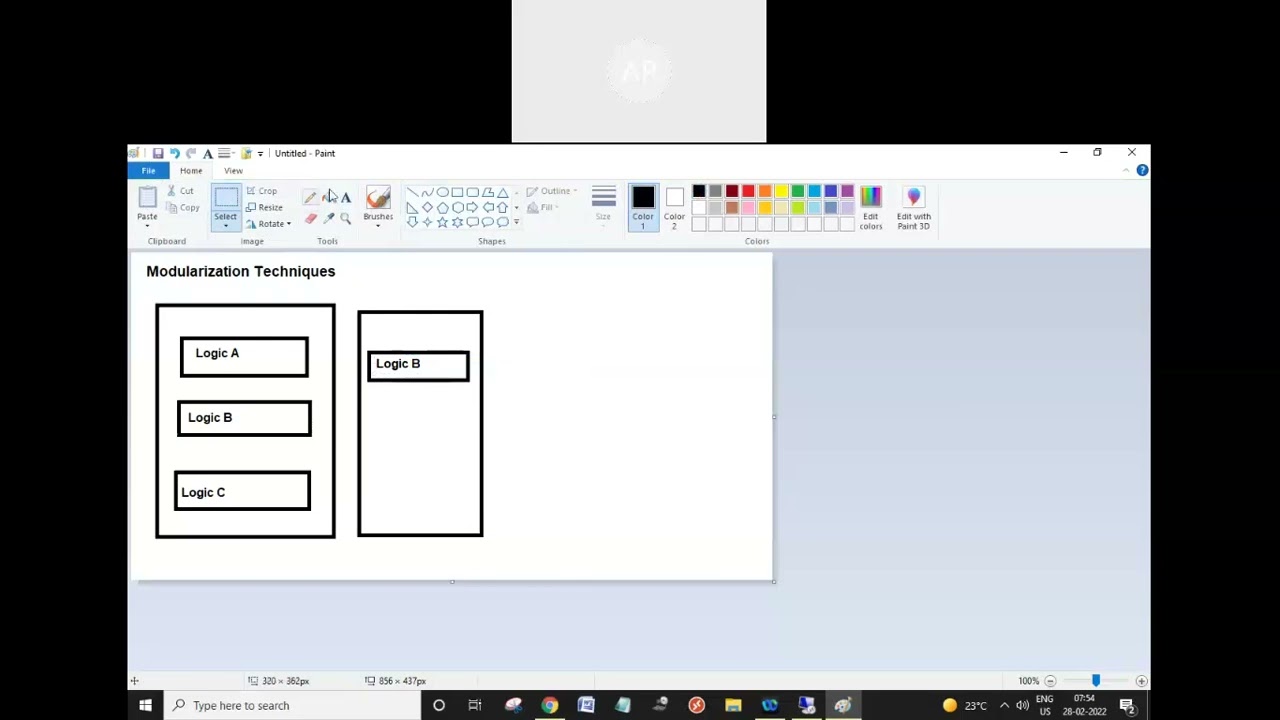Open Edit with Paint 3D

click(x=913, y=208)
